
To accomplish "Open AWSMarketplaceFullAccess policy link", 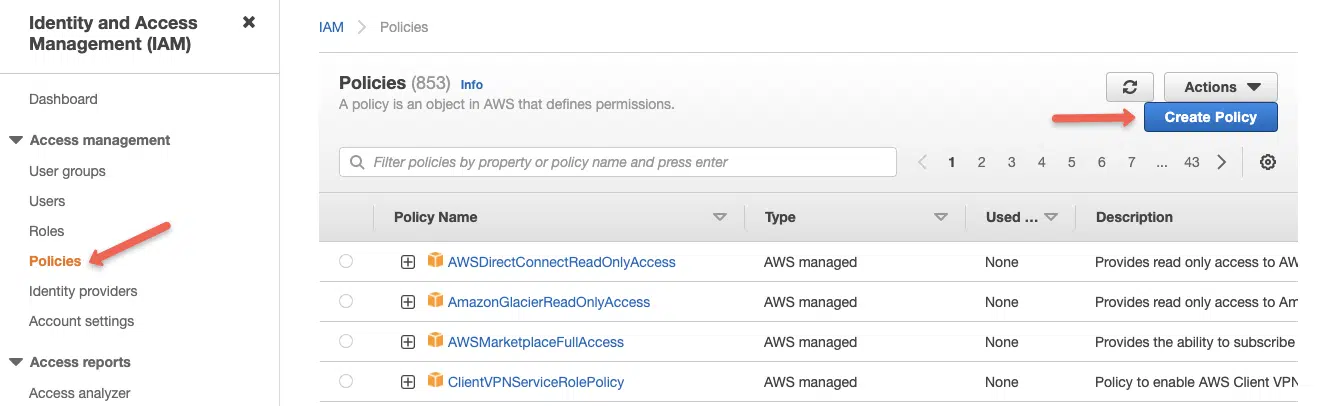I will (x=536, y=342).
